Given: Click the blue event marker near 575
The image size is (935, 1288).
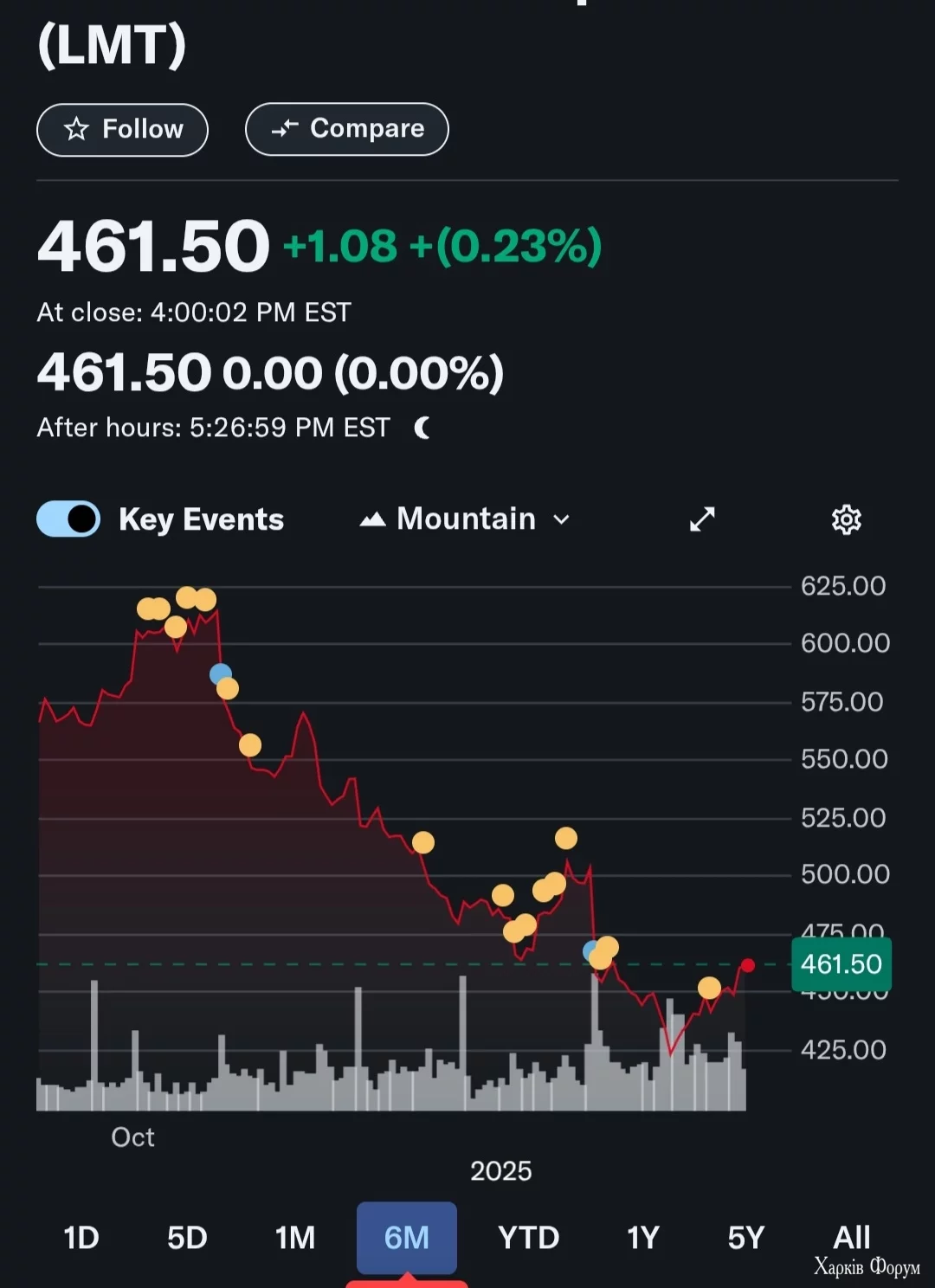Looking at the screenshot, I should [x=221, y=673].
